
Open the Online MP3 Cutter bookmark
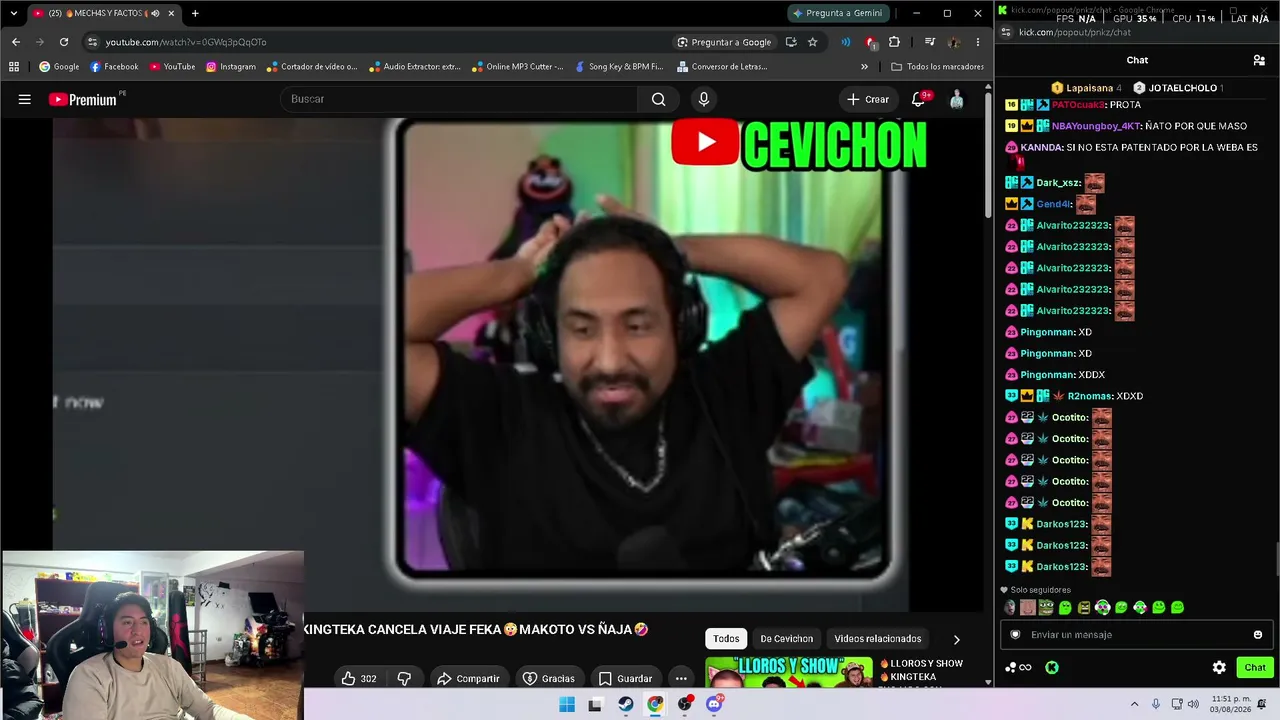519,67
